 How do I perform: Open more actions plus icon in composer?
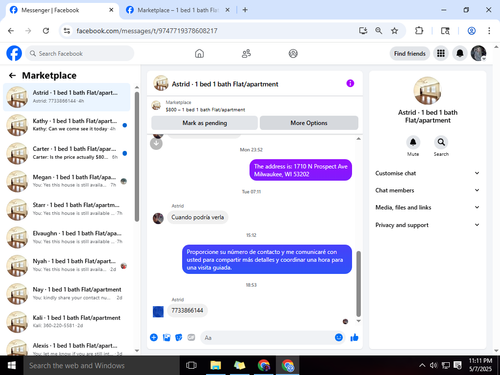(154, 338)
